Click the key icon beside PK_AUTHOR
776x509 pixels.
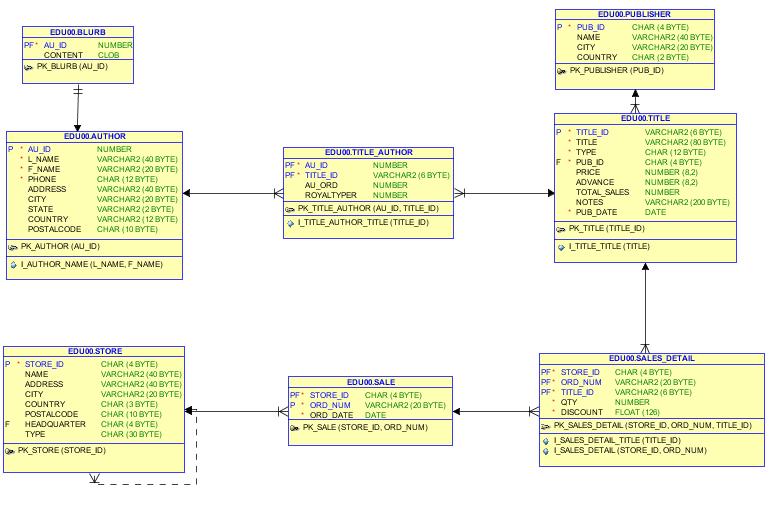[x=13, y=247]
